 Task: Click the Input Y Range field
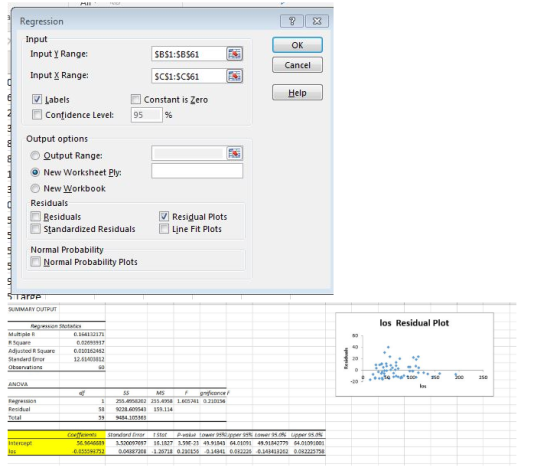click(189, 54)
